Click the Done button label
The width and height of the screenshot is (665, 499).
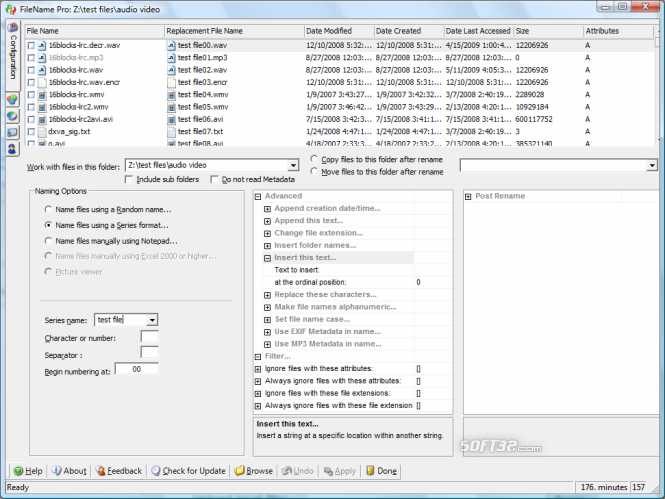[387, 471]
